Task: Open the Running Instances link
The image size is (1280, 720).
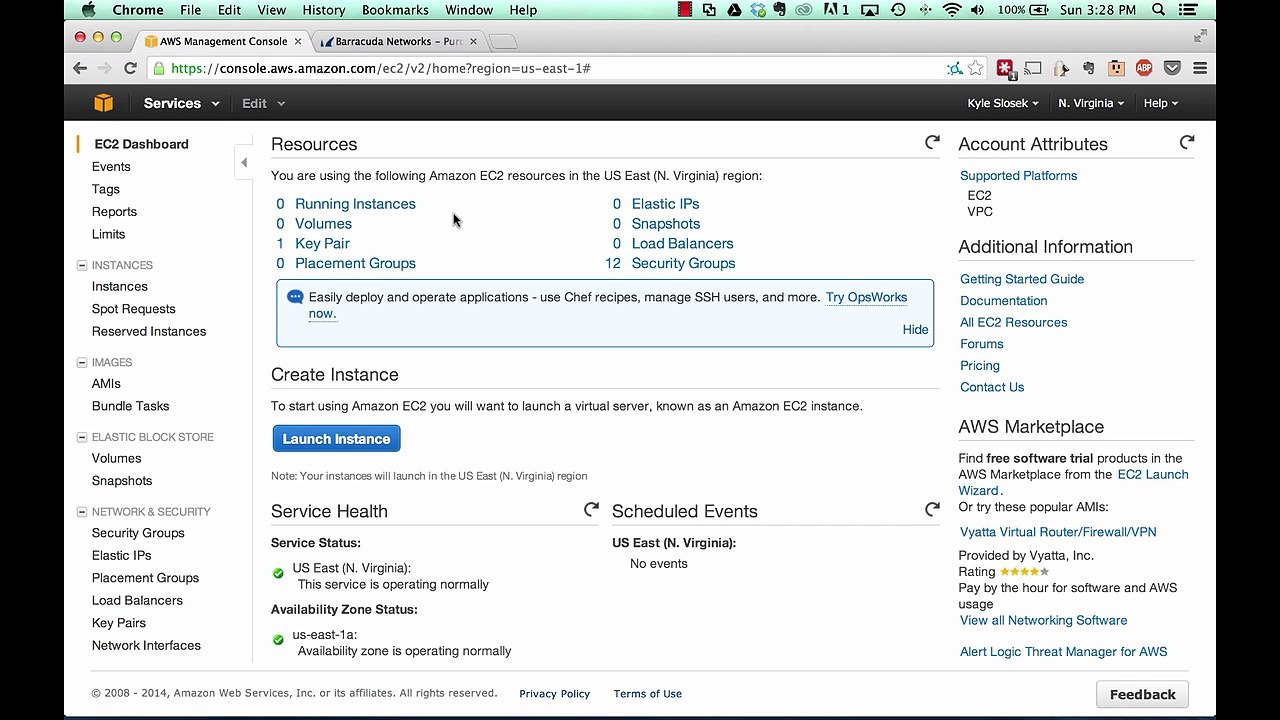Action: coord(355,204)
